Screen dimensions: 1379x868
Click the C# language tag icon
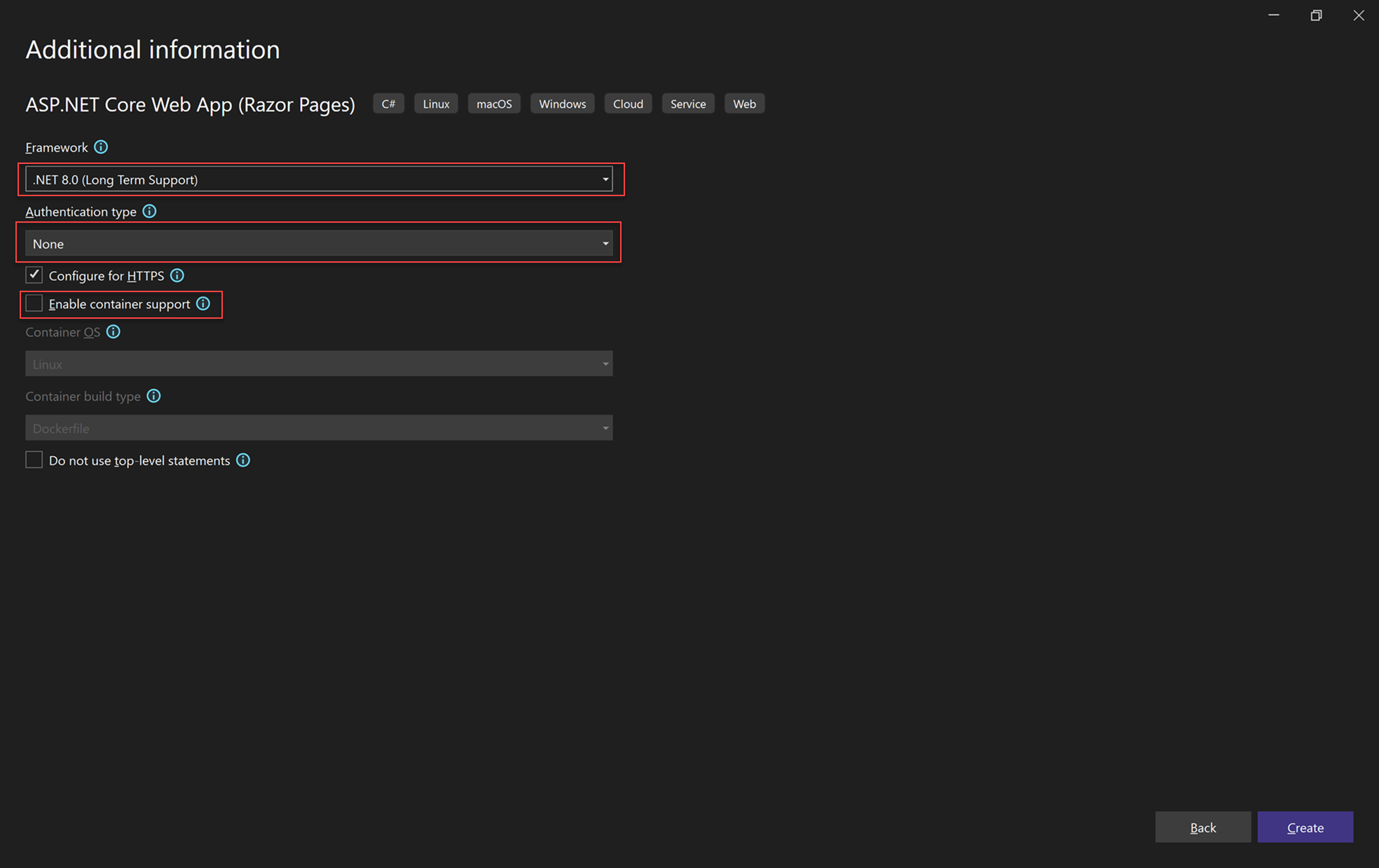tap(388, 103)
